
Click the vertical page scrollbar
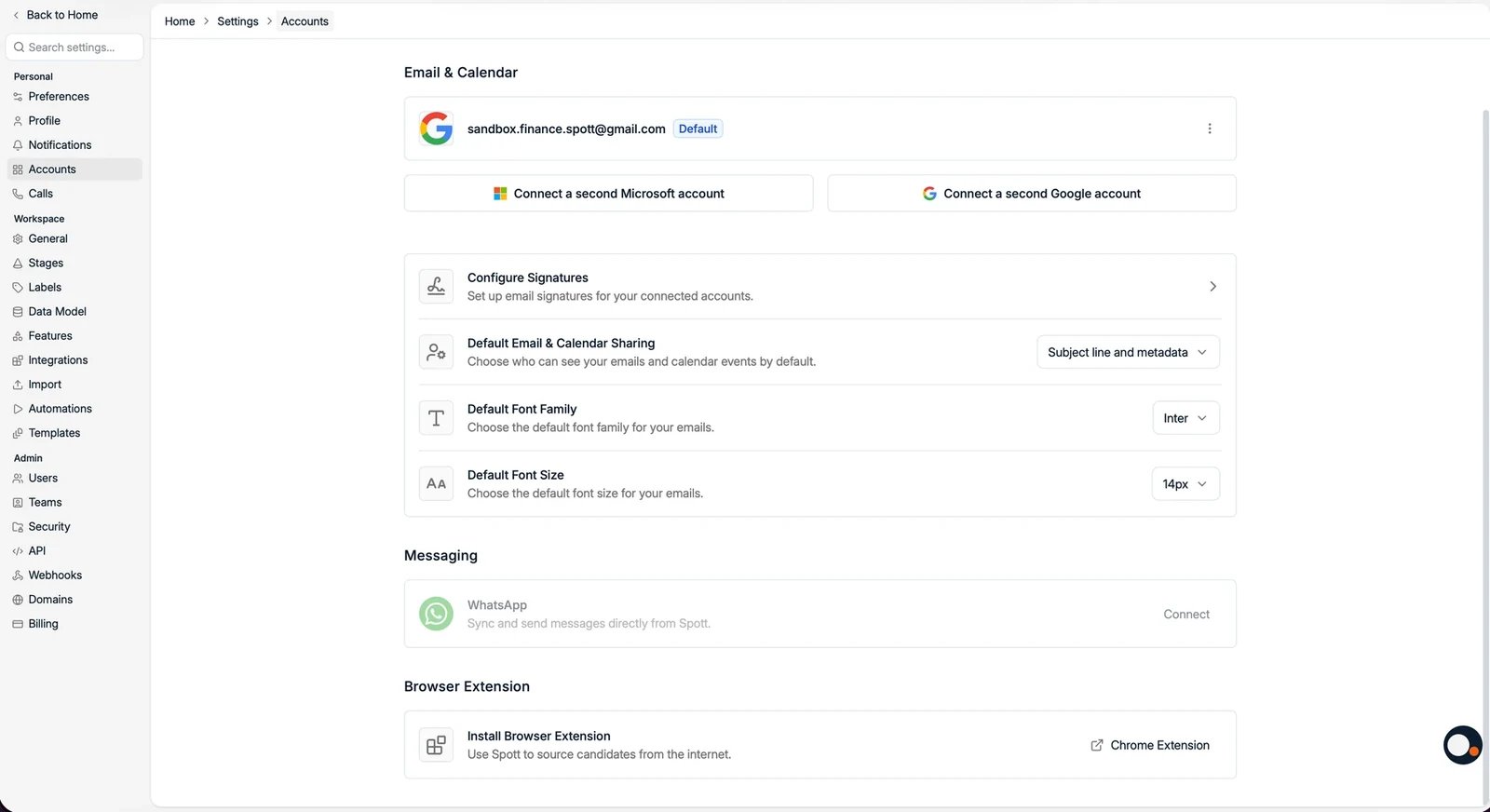pos(1485,456)
